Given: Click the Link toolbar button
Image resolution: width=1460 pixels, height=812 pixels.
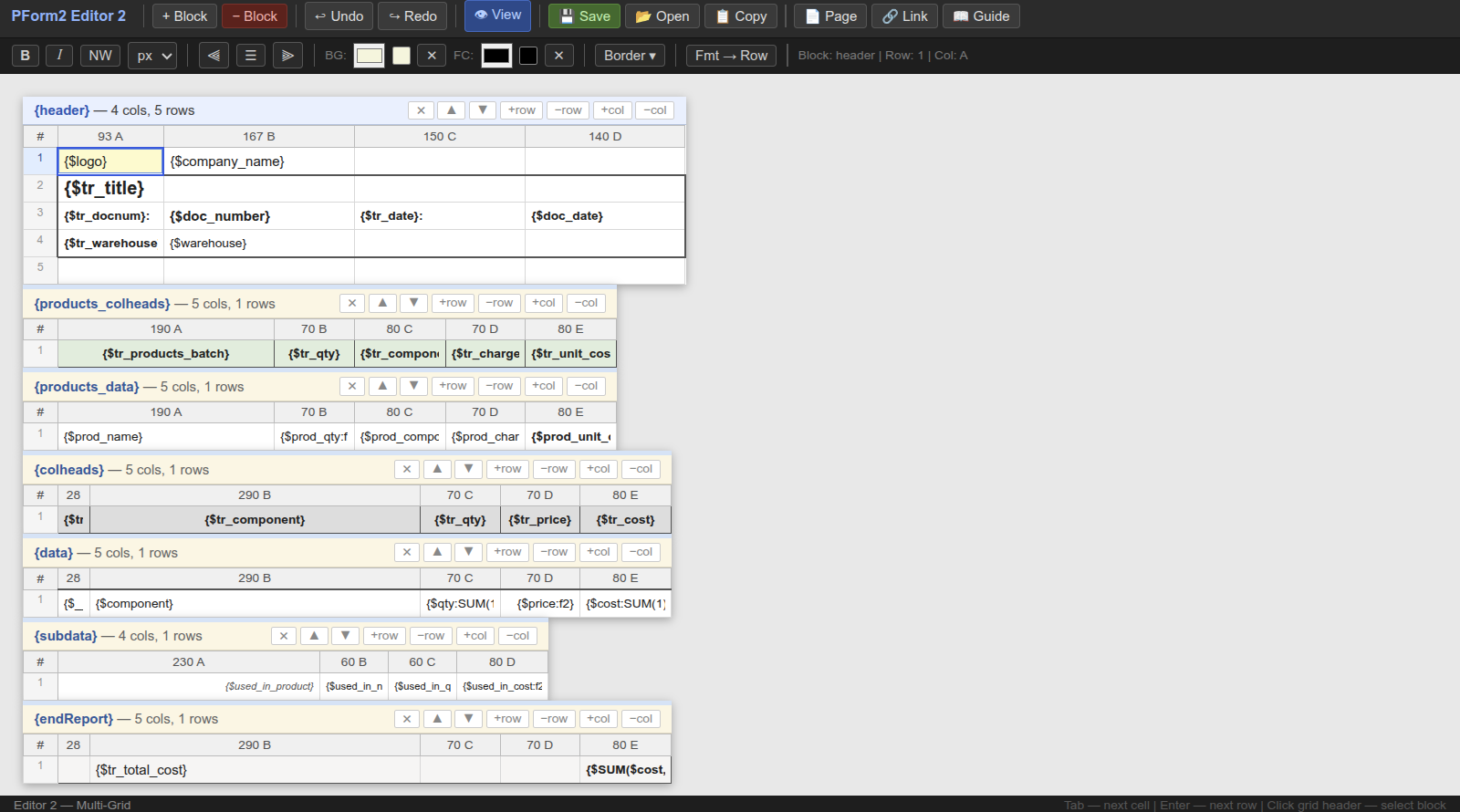Looking at the screenshot, I should click(x=905, y=16).
